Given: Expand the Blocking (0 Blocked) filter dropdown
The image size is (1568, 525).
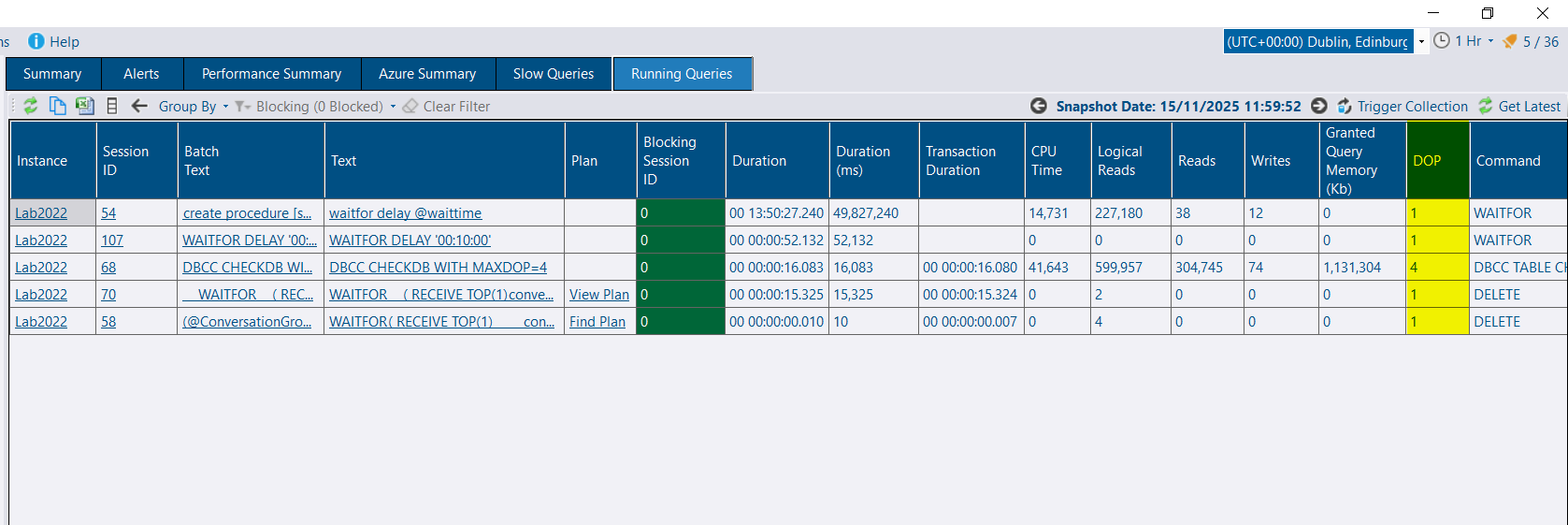Looking at the screenshot, I should pyautogui.click(x=393, y=107).
